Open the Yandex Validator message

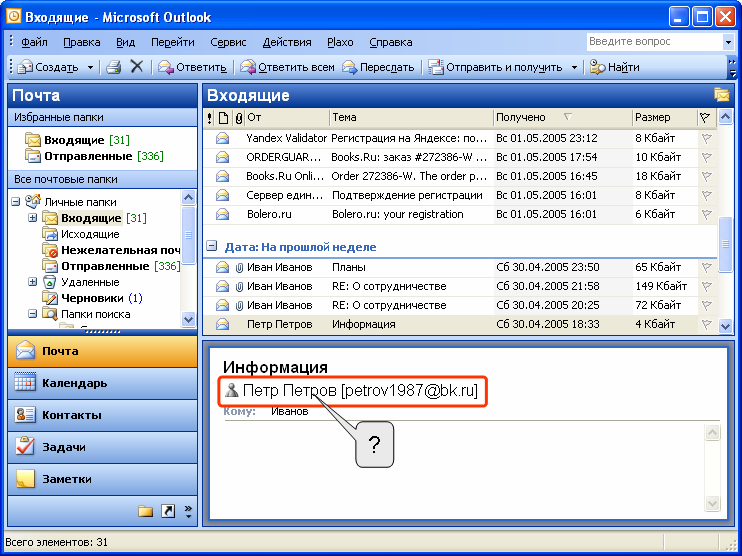pyautogui.click(x=460, y=138)
